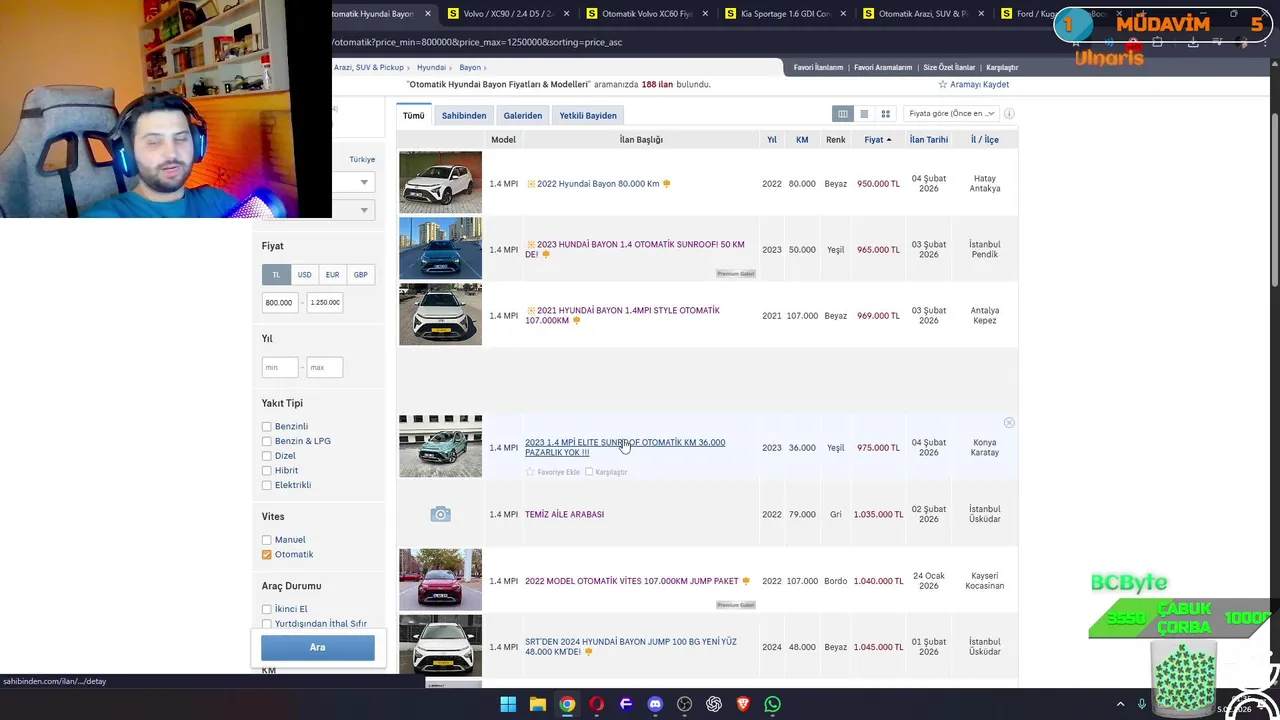
Task: Open the green 2023 HUNDAİ BAYON SUNROOF thumbnail
Action: tap(440, 248)
